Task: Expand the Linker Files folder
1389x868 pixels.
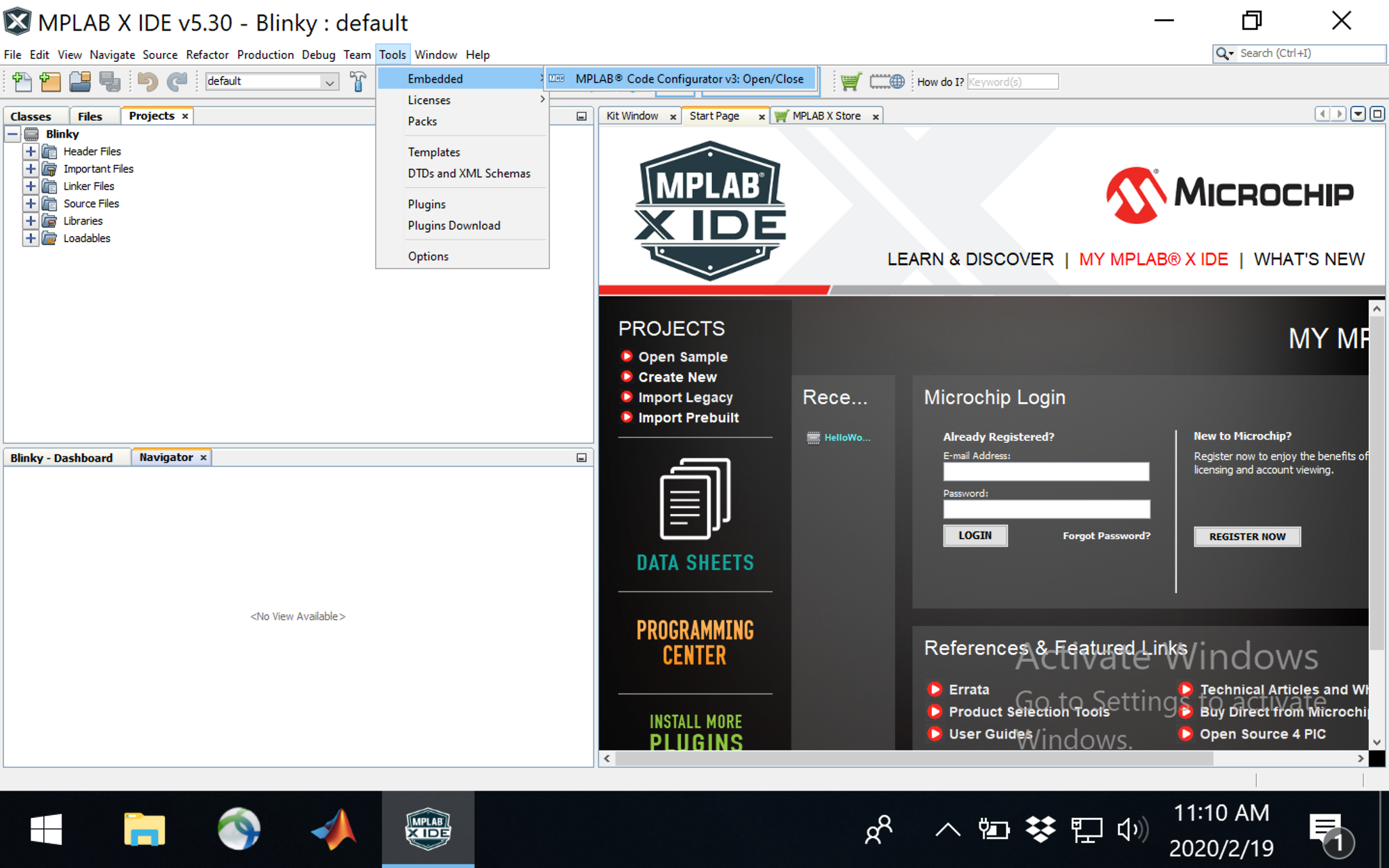Action: click(31, 186)
